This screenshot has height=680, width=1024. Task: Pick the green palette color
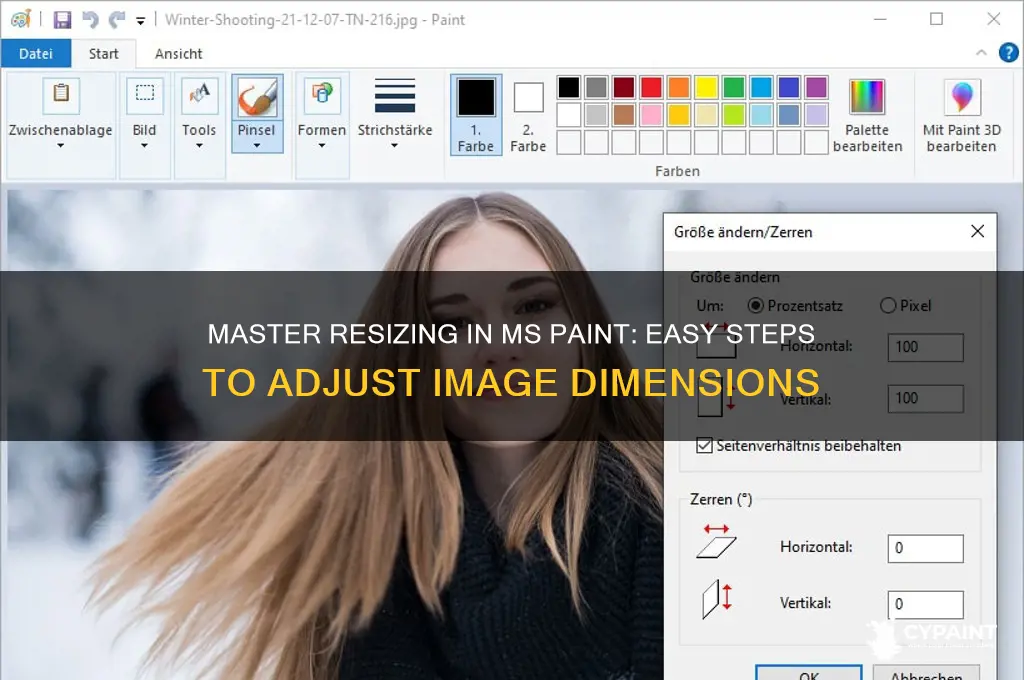click(x=733, y=88)
